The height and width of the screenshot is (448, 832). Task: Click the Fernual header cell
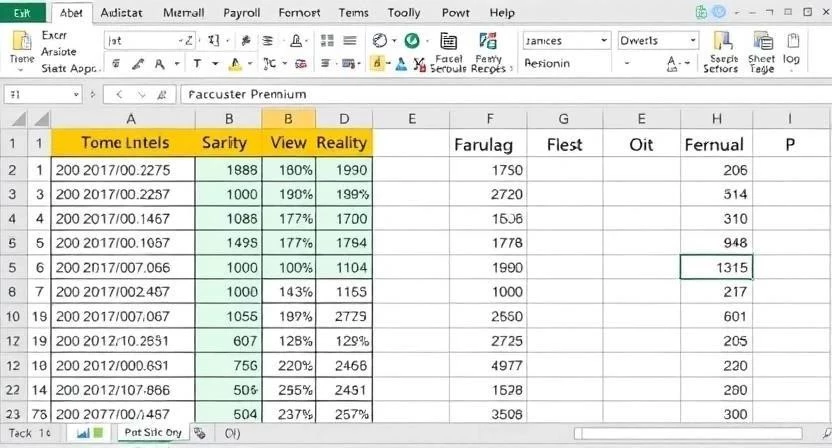[x=716, y=144]
